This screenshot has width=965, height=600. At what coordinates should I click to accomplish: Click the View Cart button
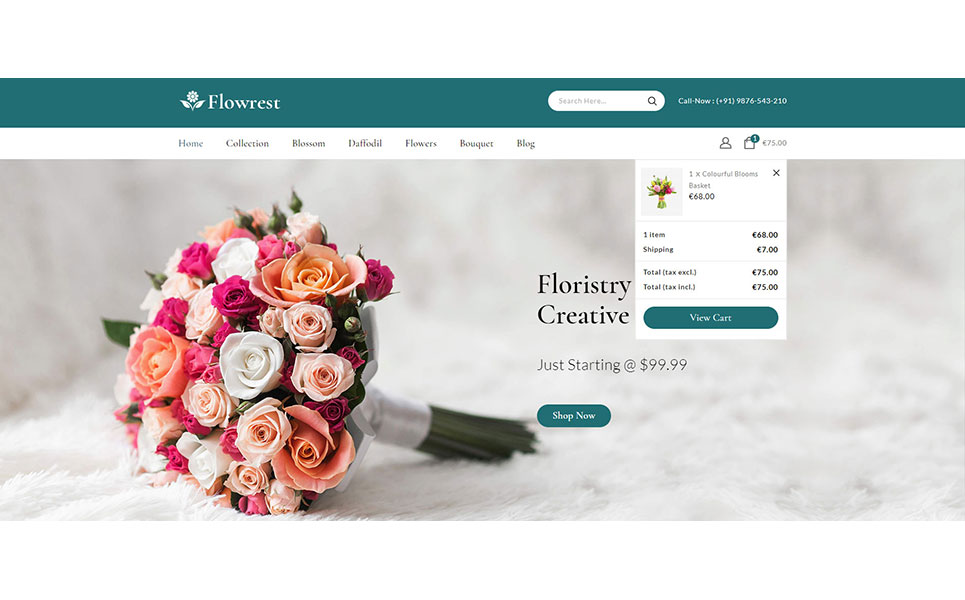711,318
